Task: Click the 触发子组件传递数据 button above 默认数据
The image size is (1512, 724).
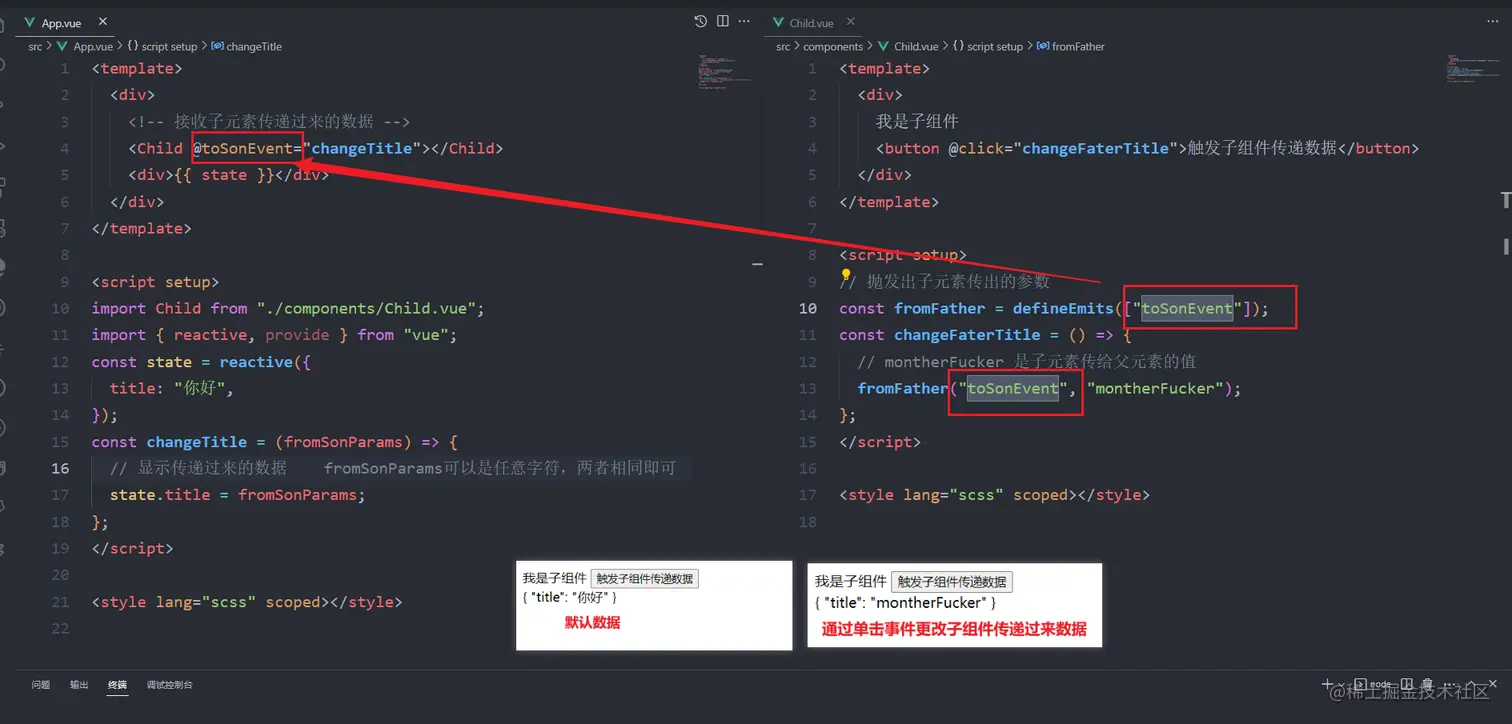Action: coord(645,578)
